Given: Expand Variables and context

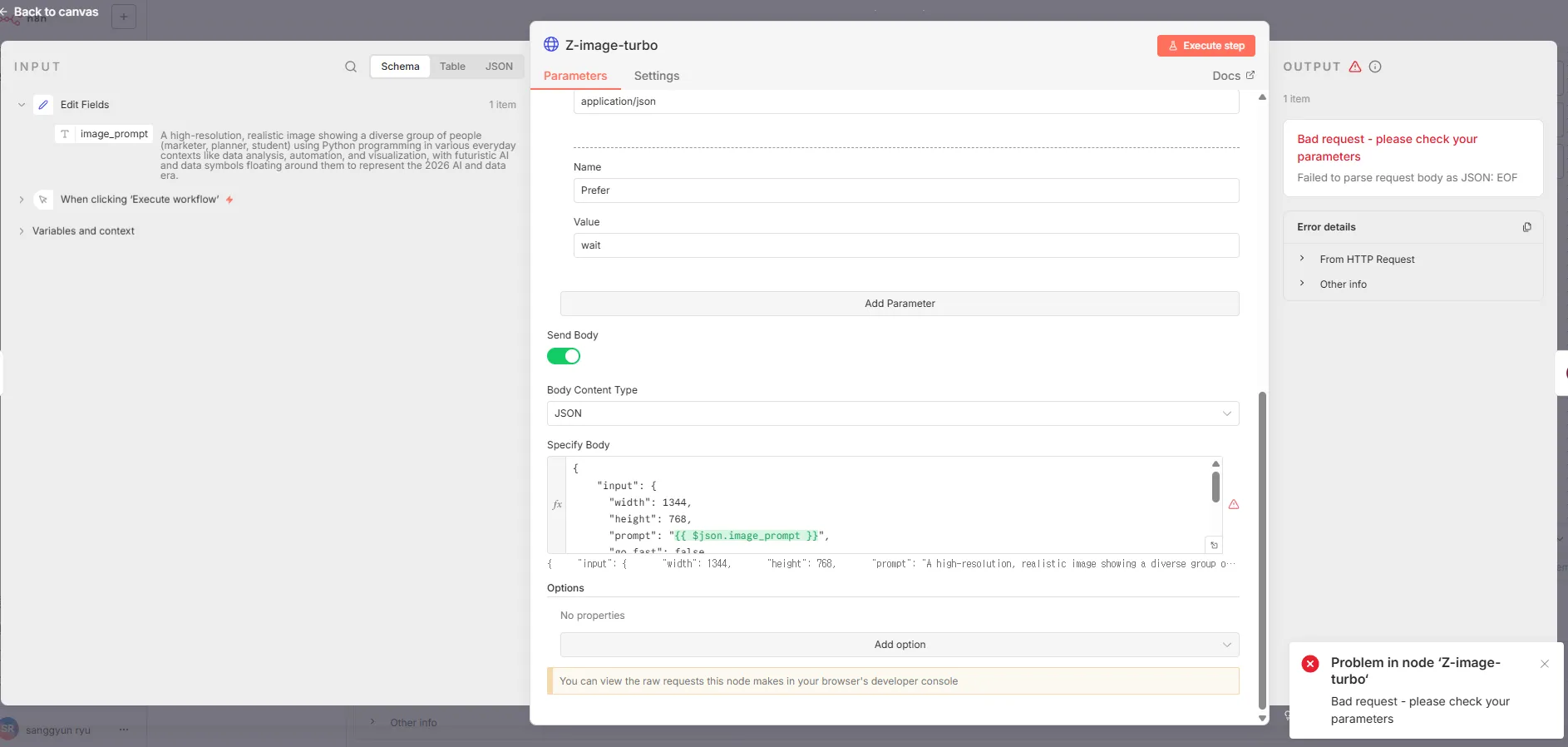Looking at the screenshot, I should 22,231.
